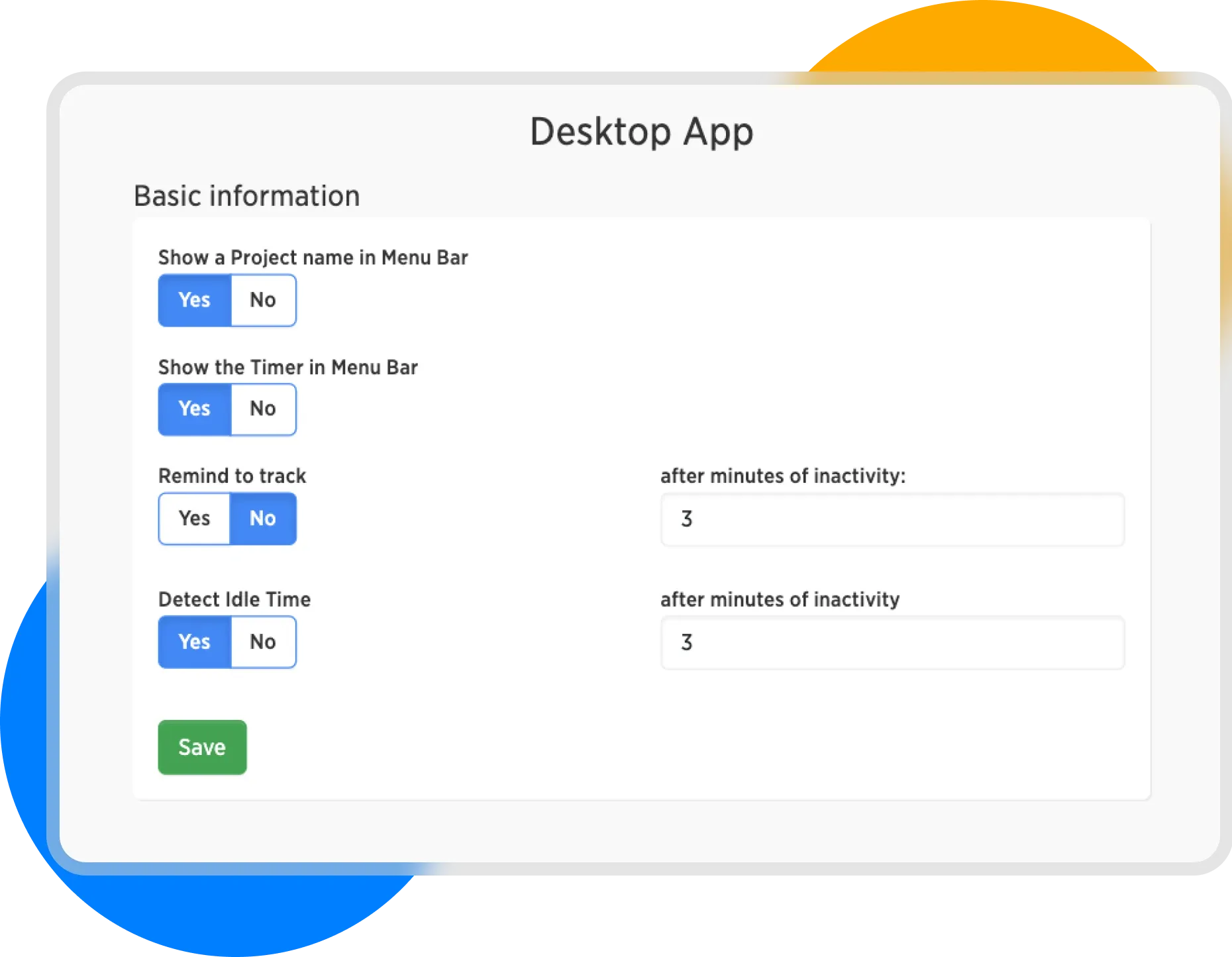This screenshot has height=957, width=1232.
Task: Disable Detect Idle Time by selecting No
Action: pos(263,642)
